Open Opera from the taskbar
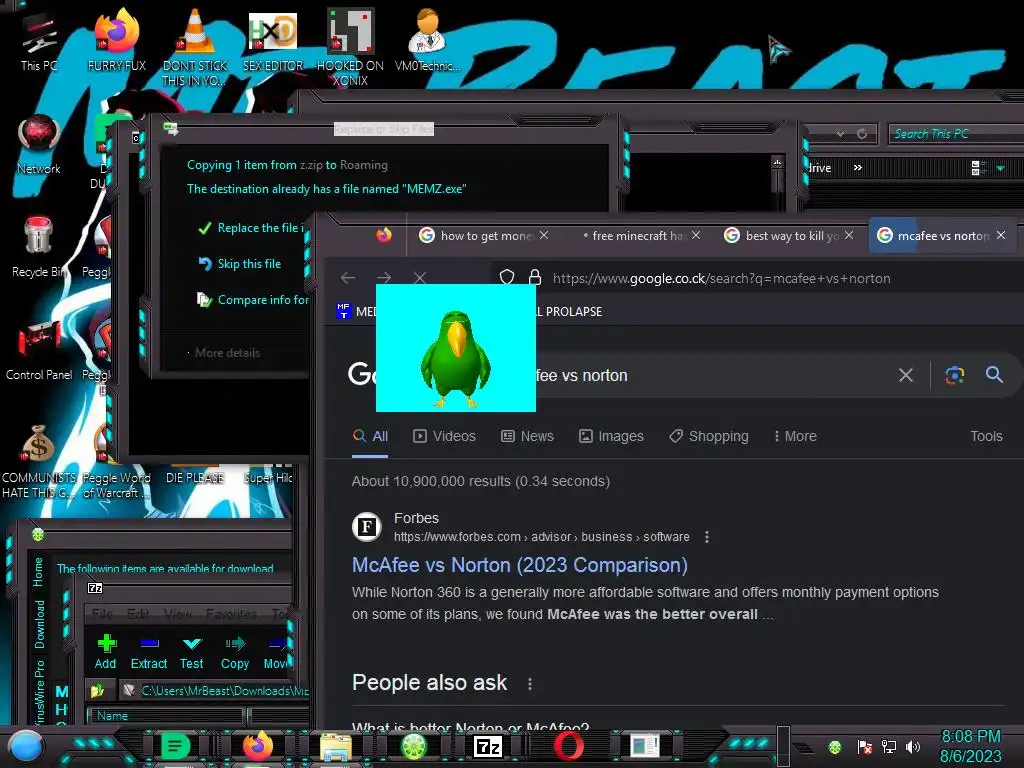Viewport: 1024px width, 768px height. click(x=569, y=746)
